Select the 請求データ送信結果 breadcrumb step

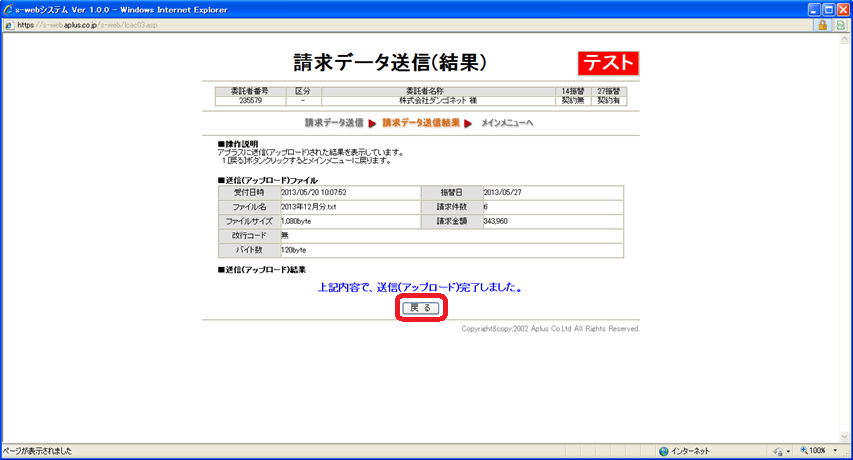coord(421,123)
